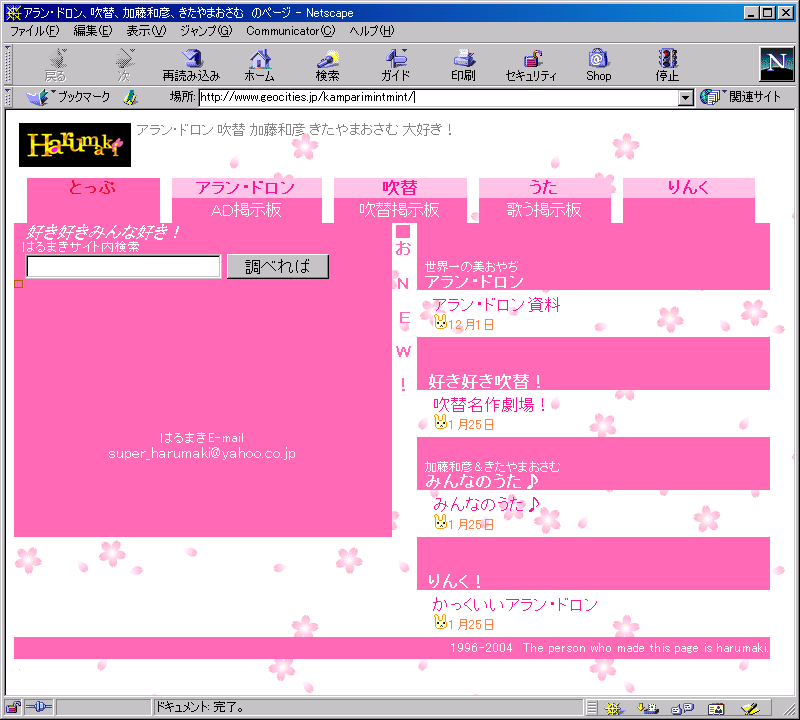The width and height of the screenshot is (800, 720).
Task: Open the かっくいいアラン・ドロン link
Action: [515, 605]
